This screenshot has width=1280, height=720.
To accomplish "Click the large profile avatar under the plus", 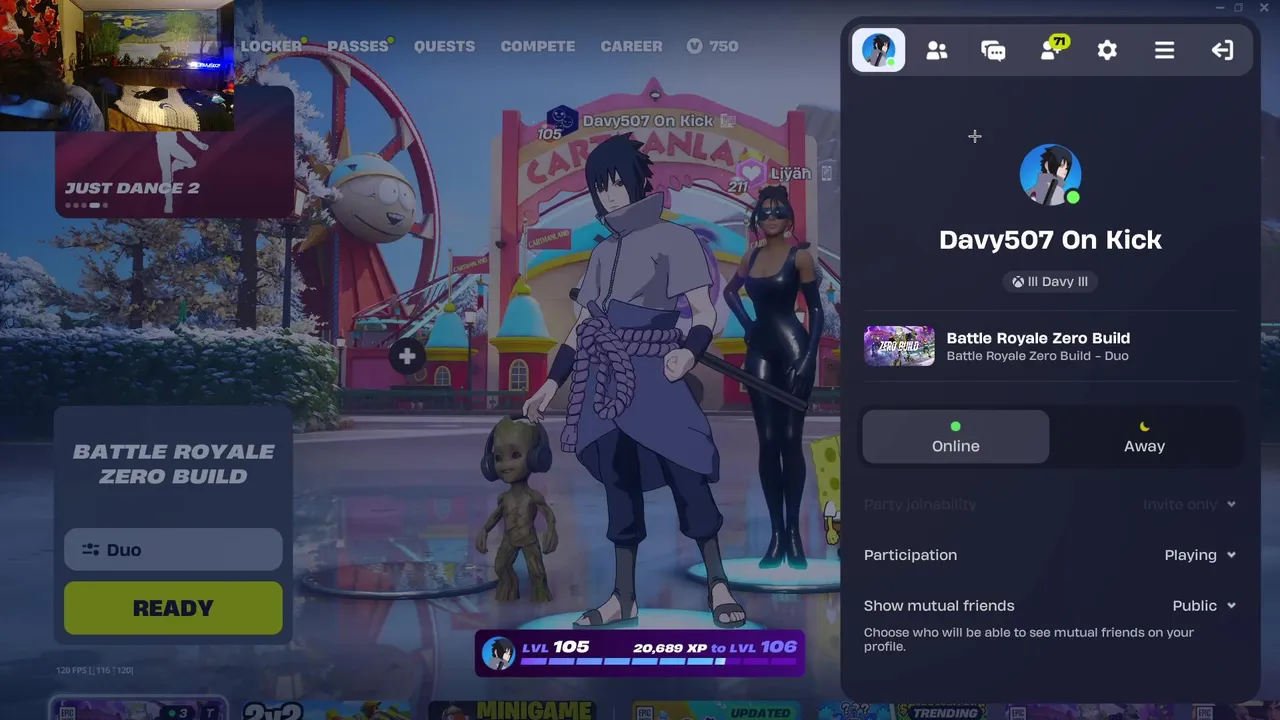I will 1050,175.
